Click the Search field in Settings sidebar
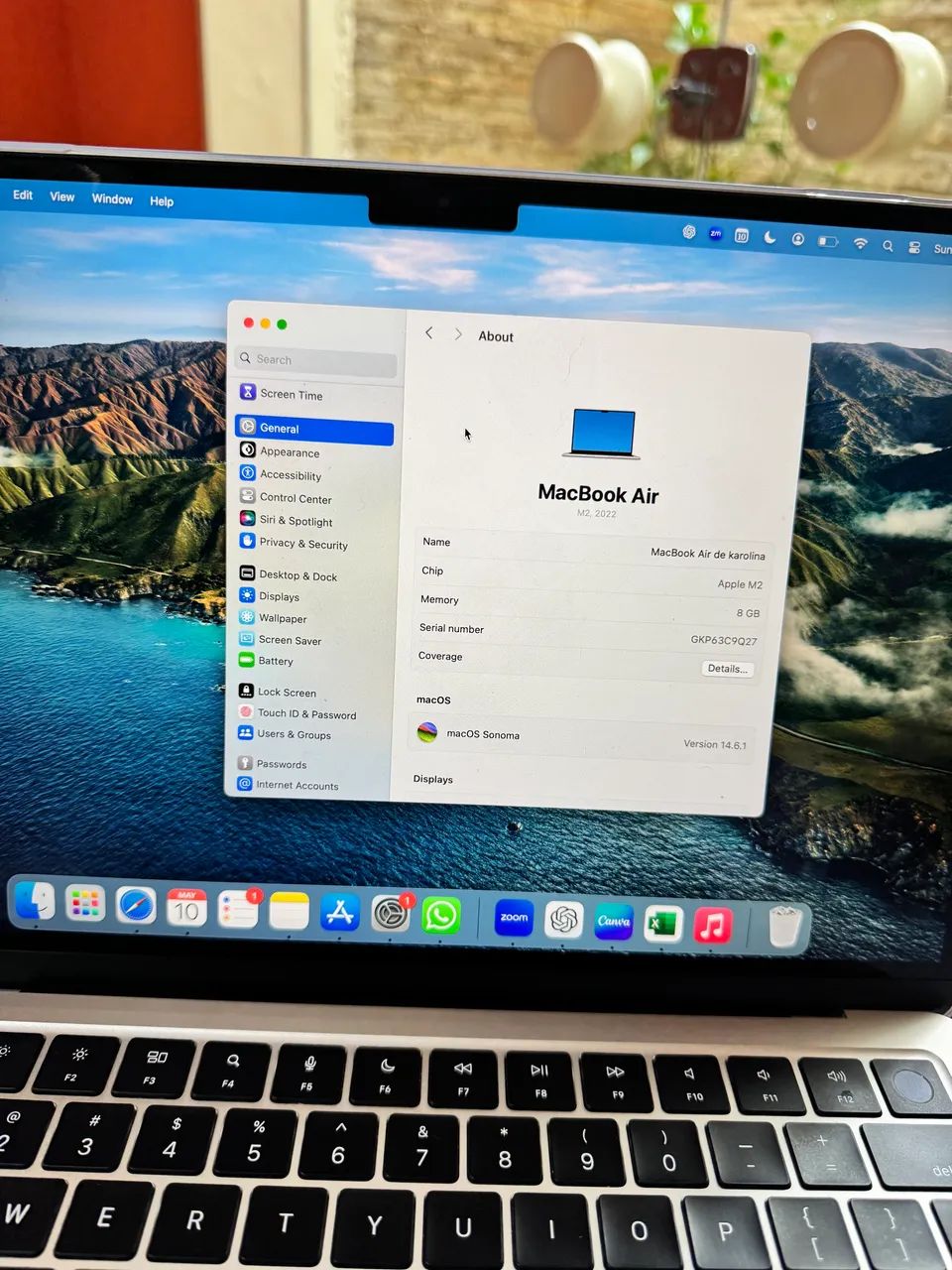 pyautogui.click(x=317, y=360)
